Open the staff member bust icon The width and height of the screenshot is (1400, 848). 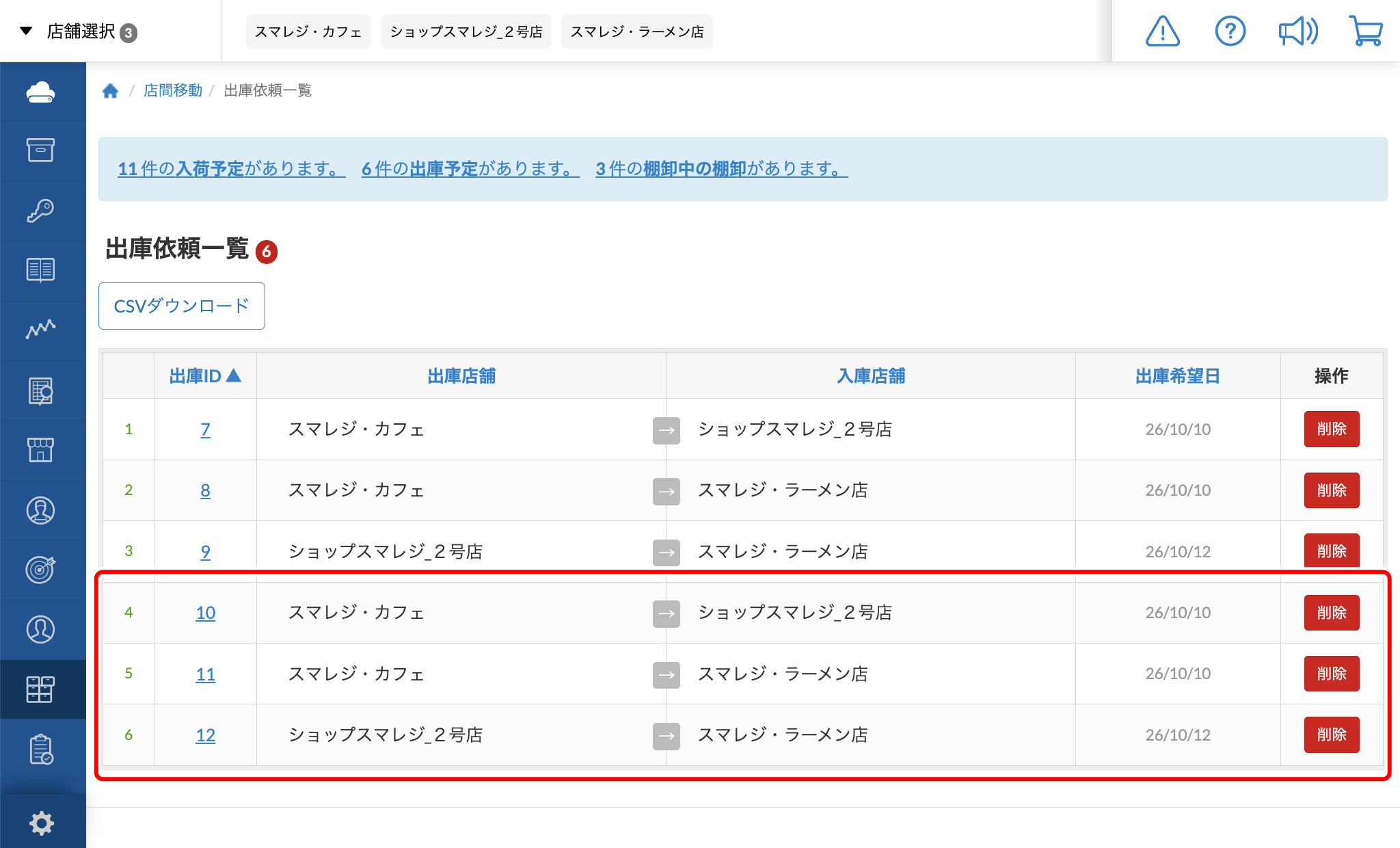(x=41, y=510)
